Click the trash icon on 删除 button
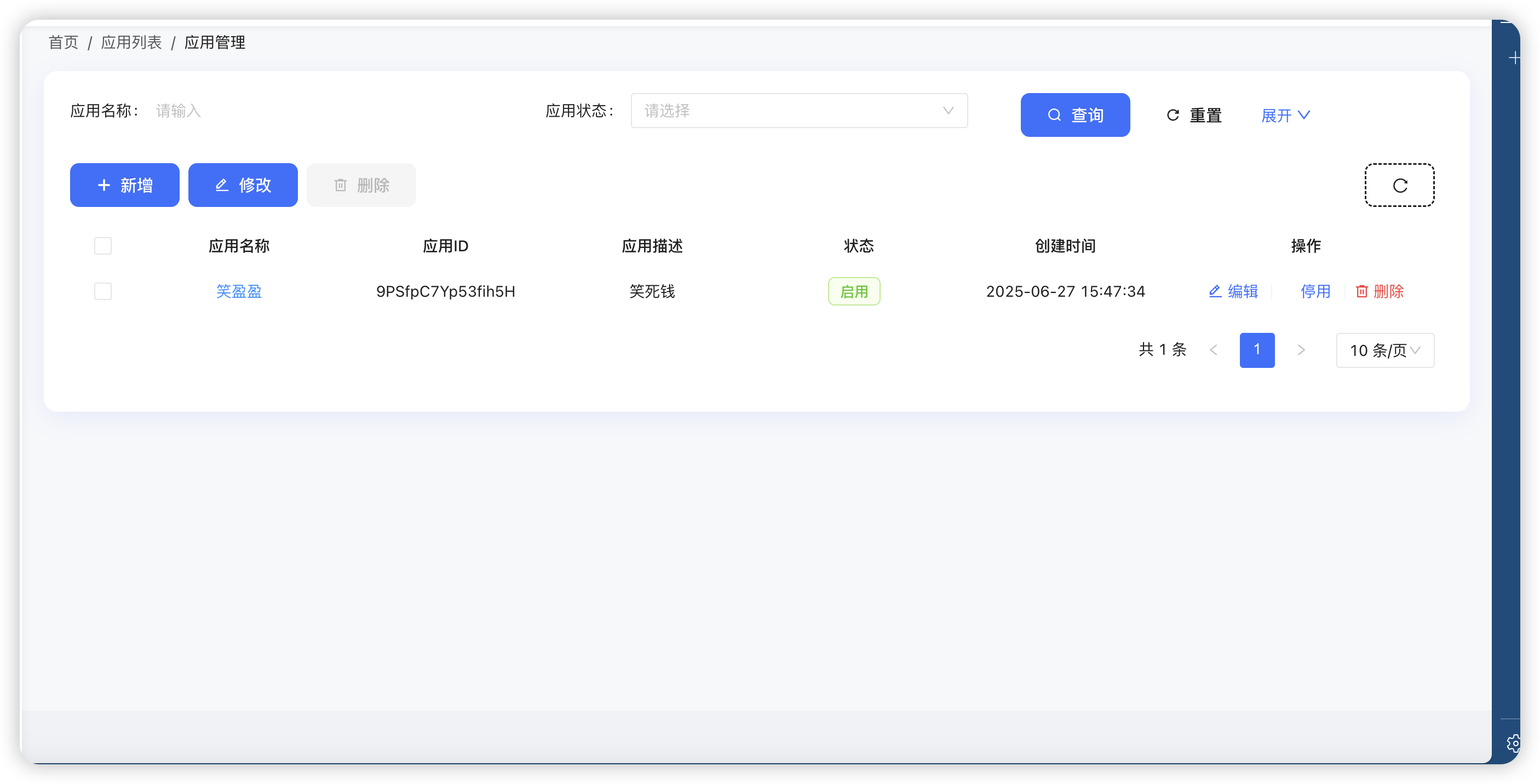Screen dimensions: 1540x784 click(341, 185)
